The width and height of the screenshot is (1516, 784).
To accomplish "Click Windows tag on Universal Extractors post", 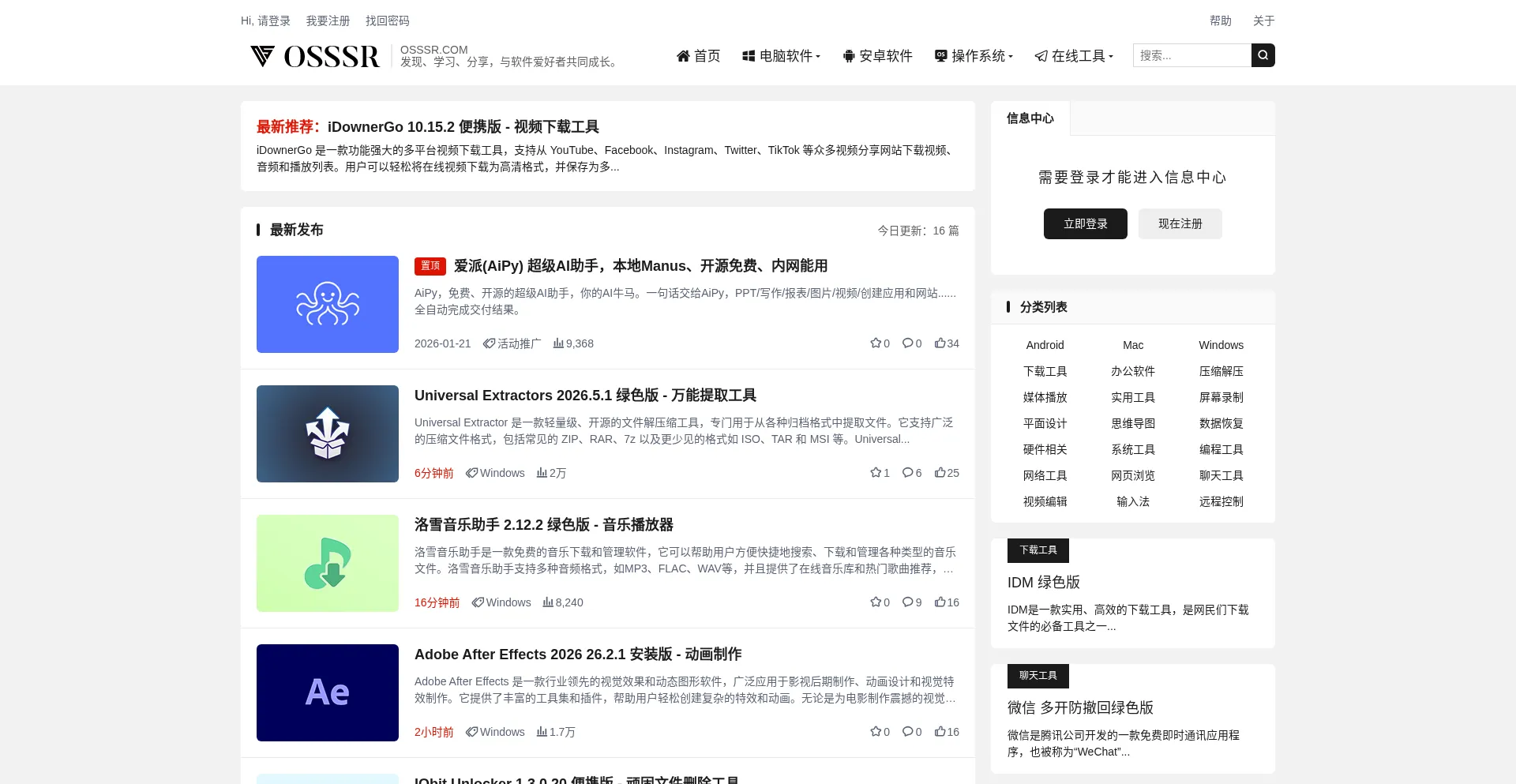I will pyautogui.click(x=495, y=473).
